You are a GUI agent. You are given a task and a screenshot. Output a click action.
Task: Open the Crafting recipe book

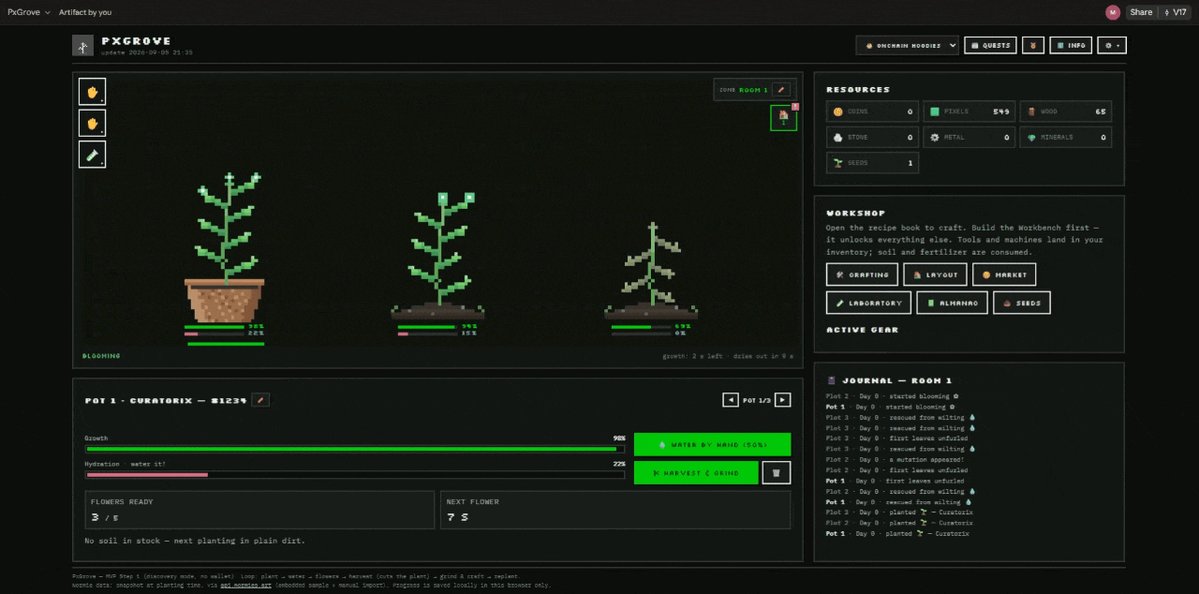[x=862, y=274]
